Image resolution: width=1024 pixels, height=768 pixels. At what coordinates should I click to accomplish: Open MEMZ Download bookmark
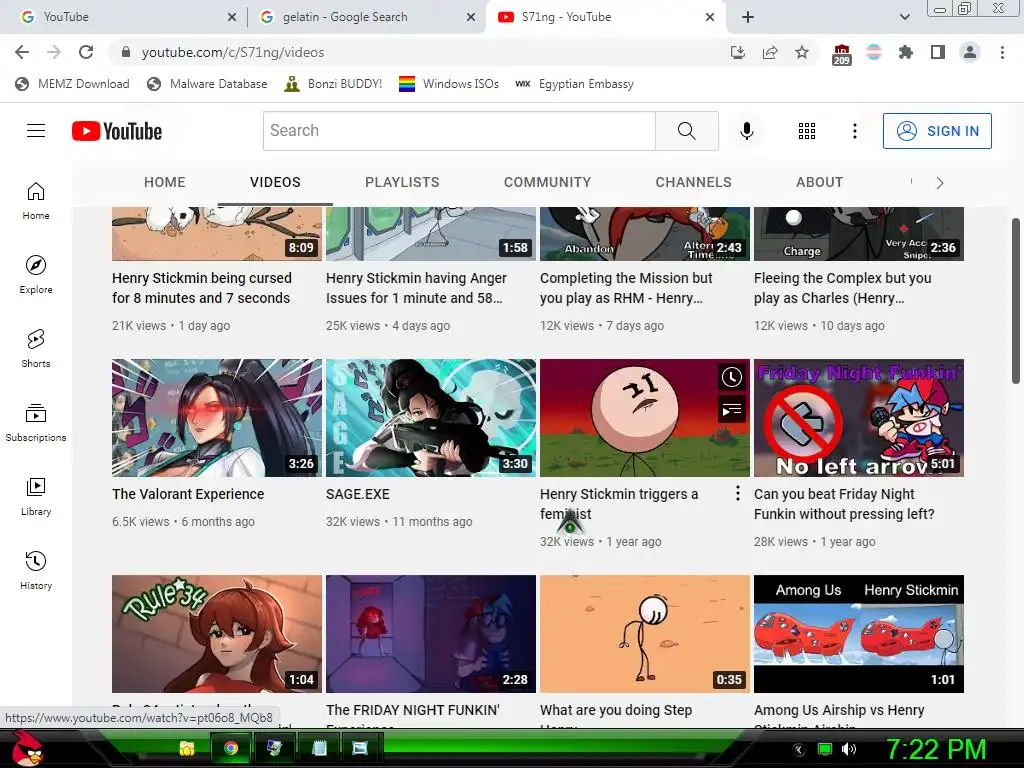point(72,84)
